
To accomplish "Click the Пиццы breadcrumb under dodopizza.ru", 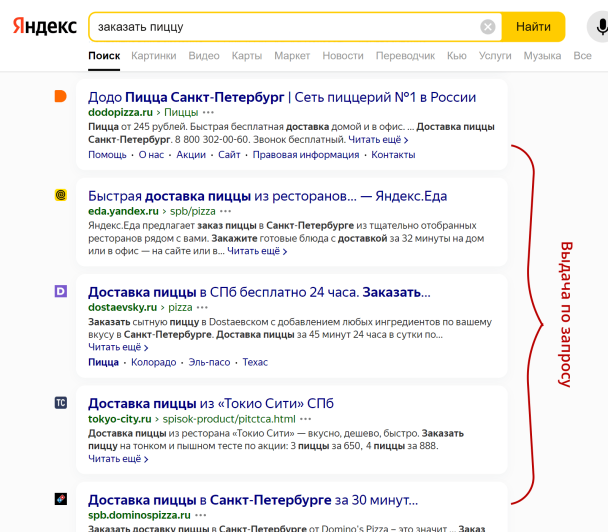I will 181,112.
